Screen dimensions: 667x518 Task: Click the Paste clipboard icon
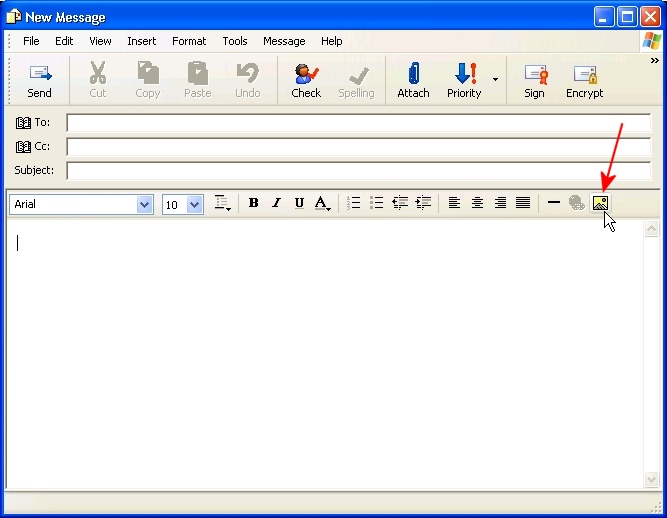(198, 73)
